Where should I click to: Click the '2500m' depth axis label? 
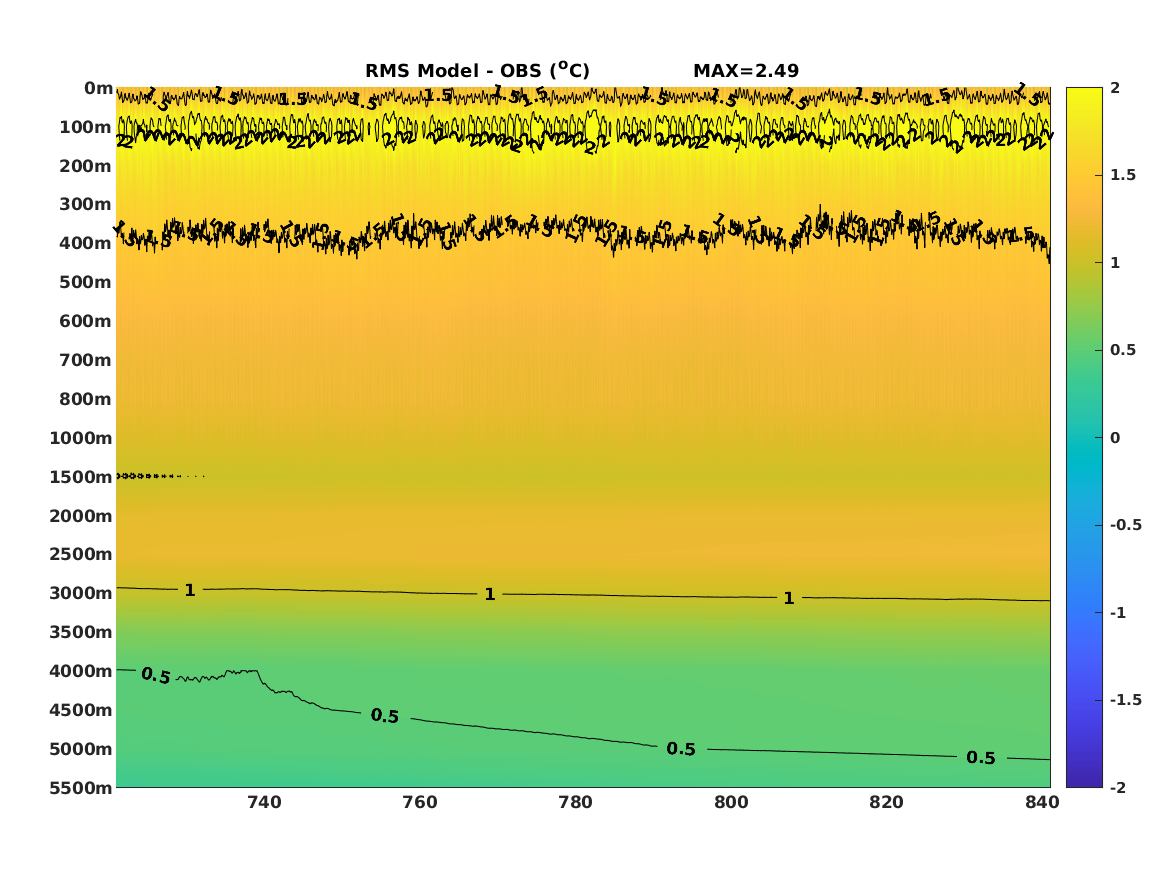coord(81,554)
